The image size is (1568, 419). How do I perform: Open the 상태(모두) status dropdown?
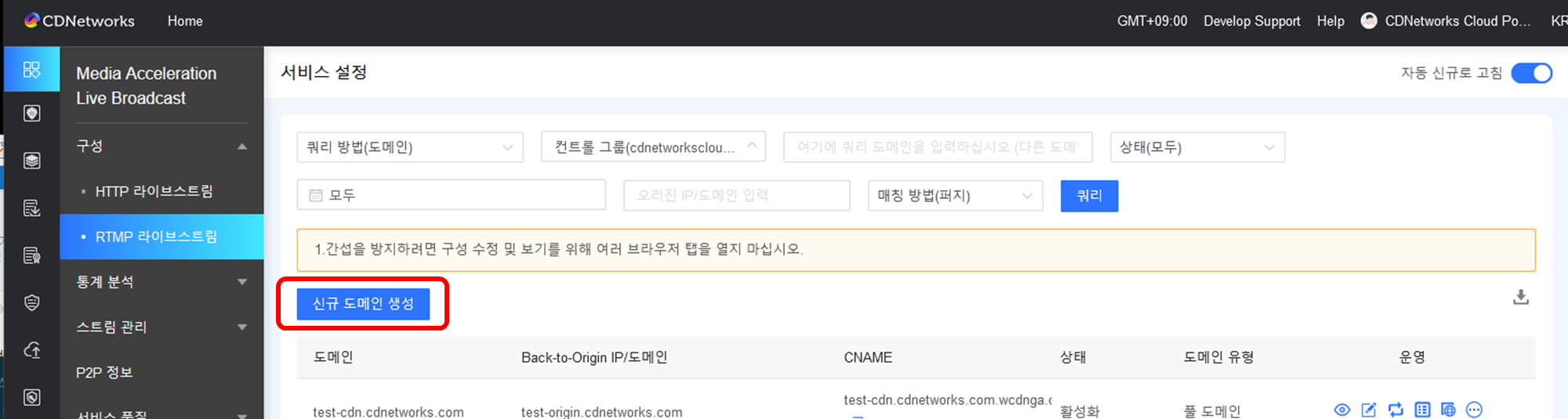1196,147
